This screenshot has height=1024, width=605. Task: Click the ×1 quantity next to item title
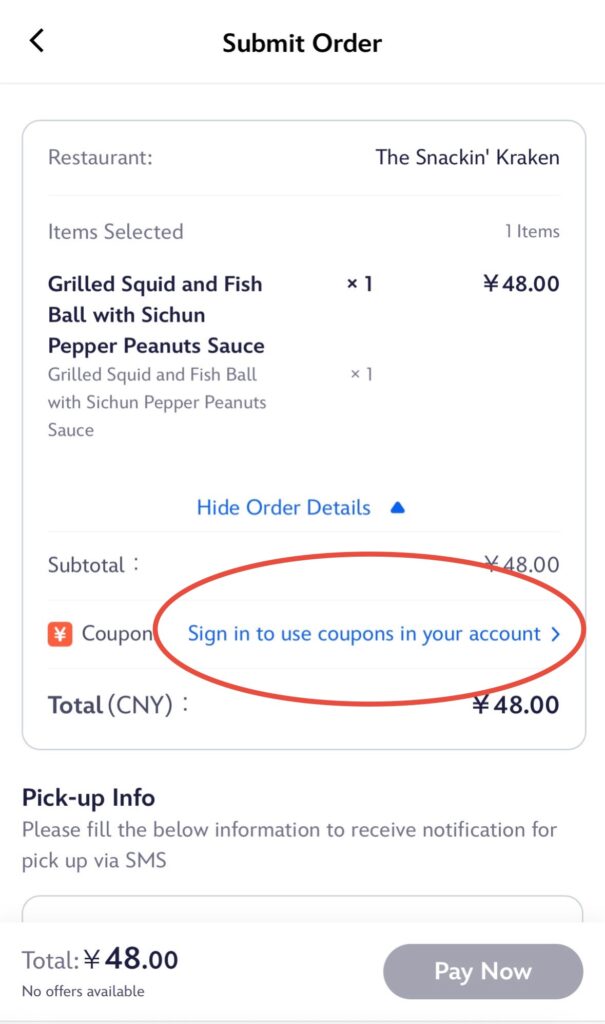coord(359,284)
